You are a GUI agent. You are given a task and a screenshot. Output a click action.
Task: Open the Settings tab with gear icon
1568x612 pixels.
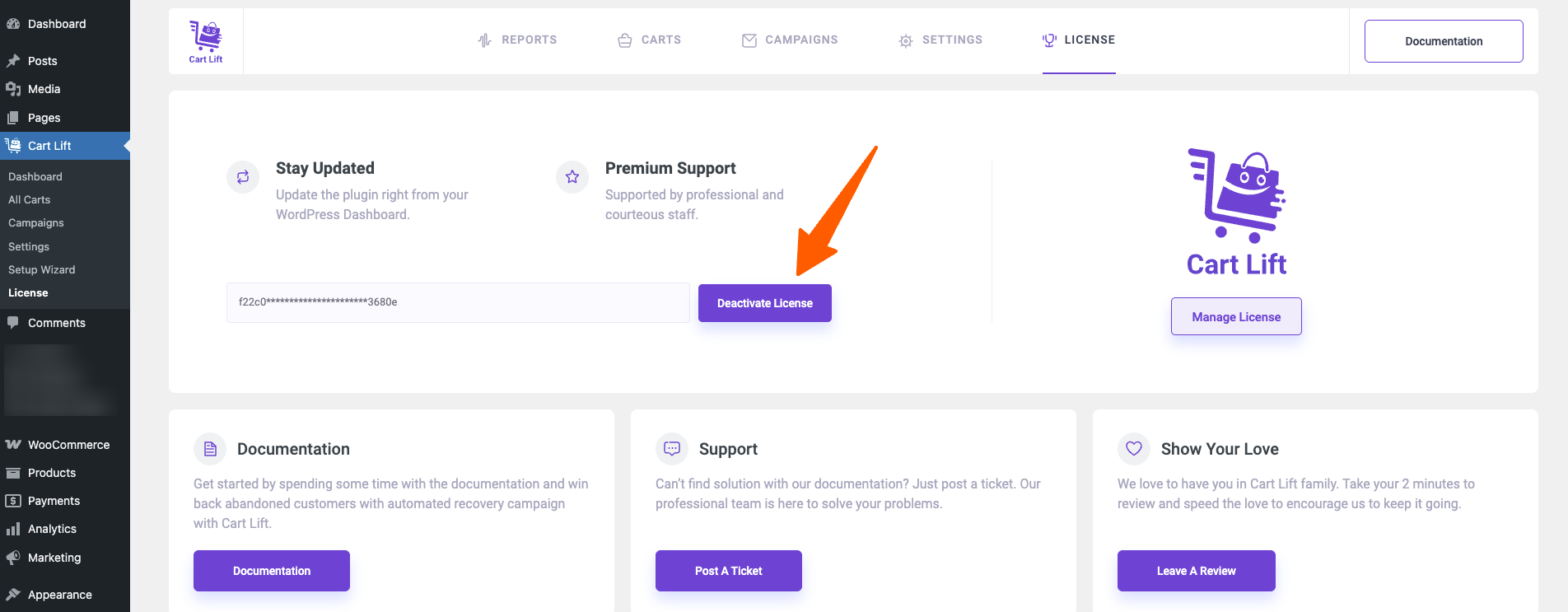pos(940,40)
